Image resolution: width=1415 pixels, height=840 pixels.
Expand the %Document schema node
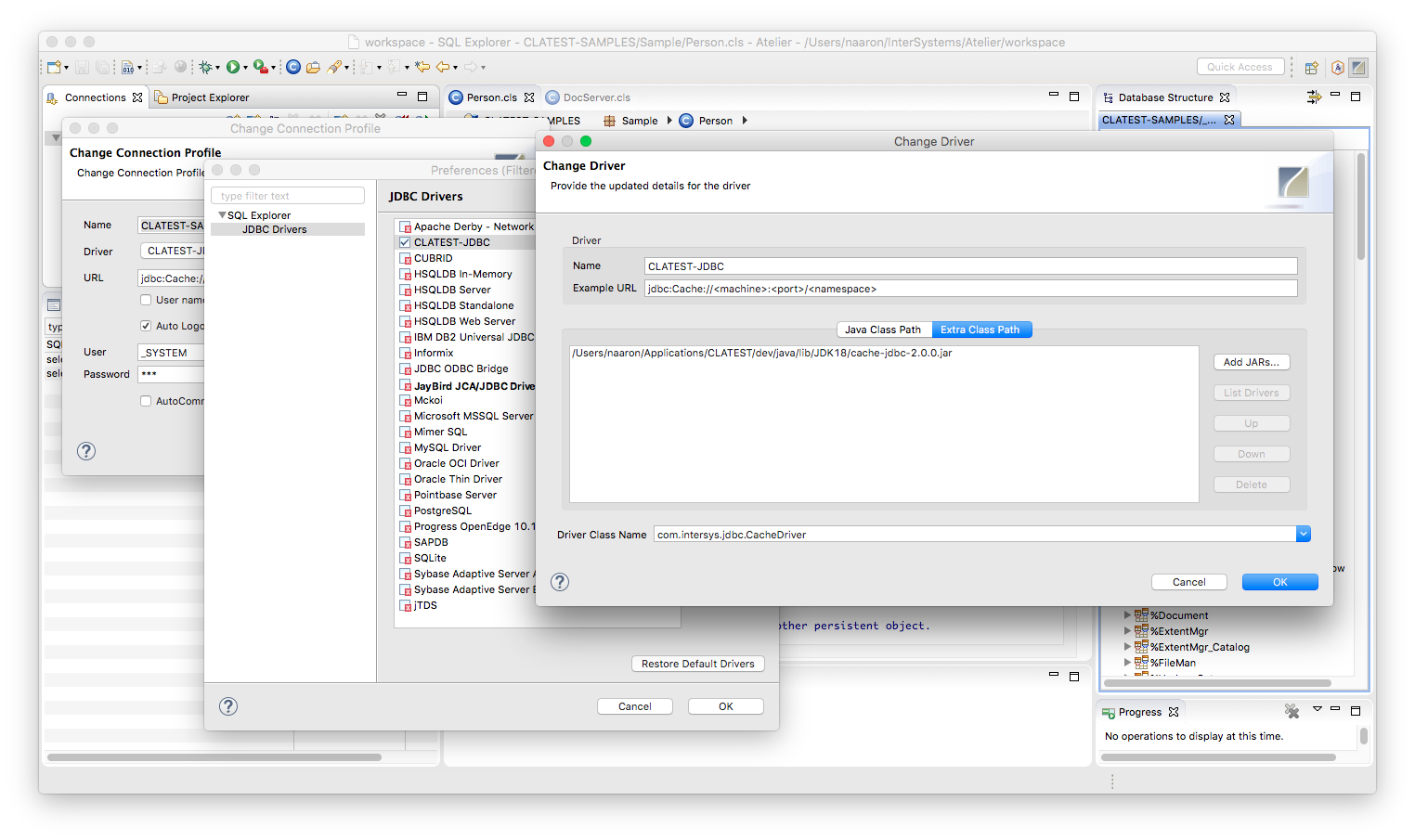1127,614
